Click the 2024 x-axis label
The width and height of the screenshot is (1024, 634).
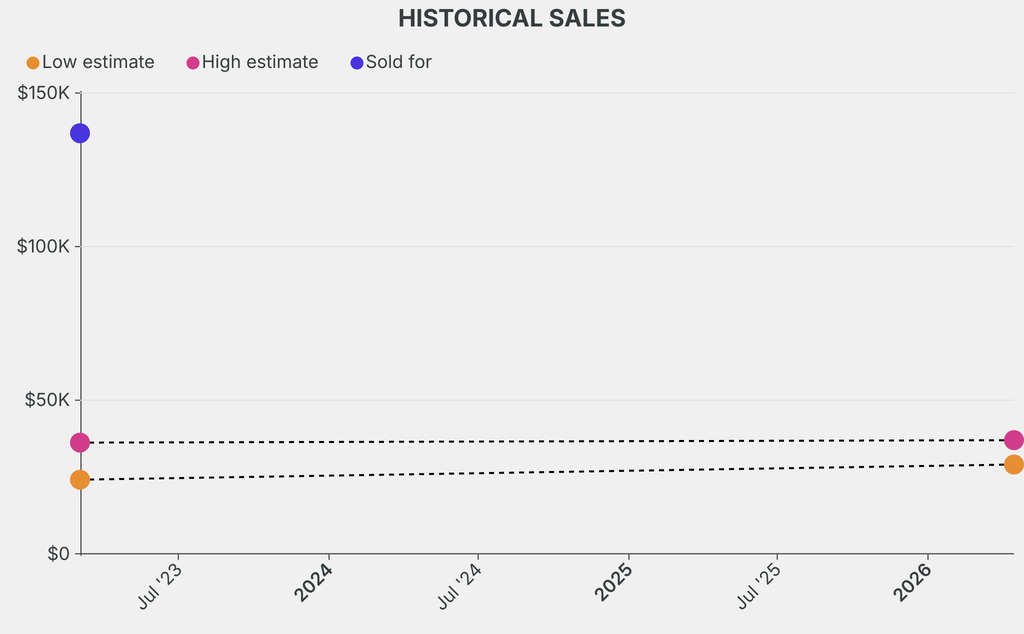314,582
